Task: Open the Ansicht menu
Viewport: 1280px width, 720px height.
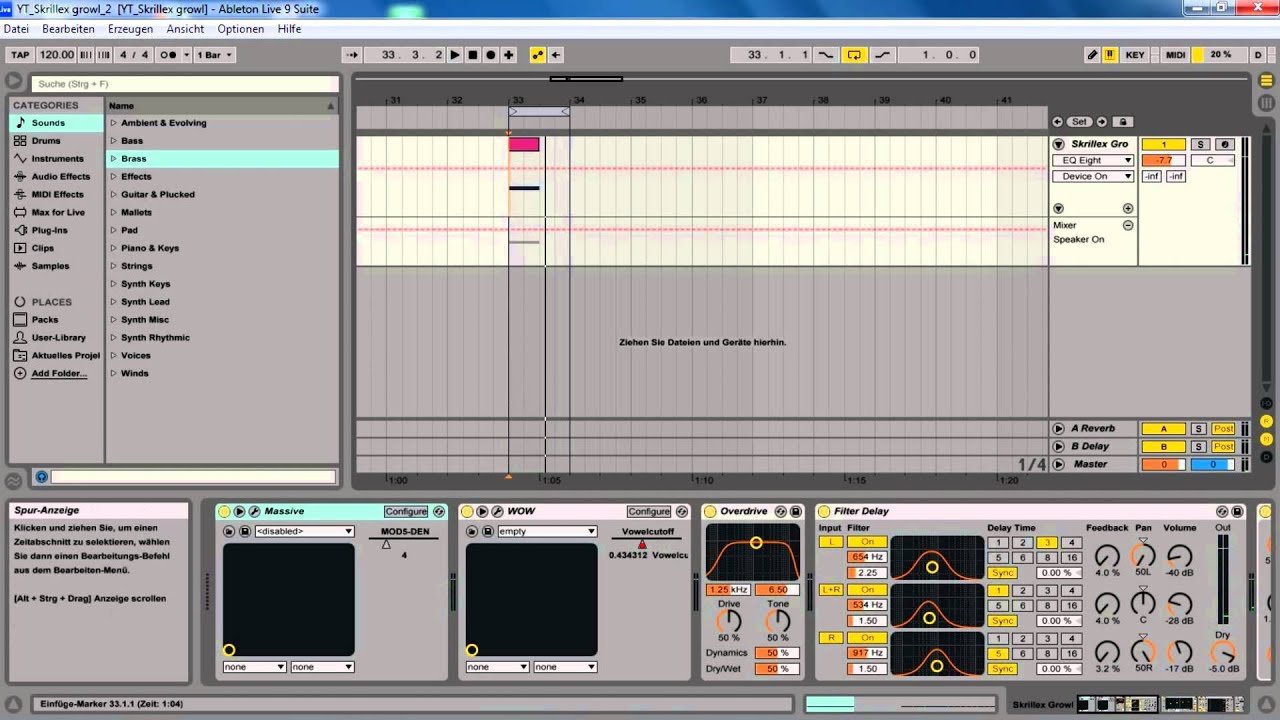Action: pyautogui.click(x=185, y=29)
